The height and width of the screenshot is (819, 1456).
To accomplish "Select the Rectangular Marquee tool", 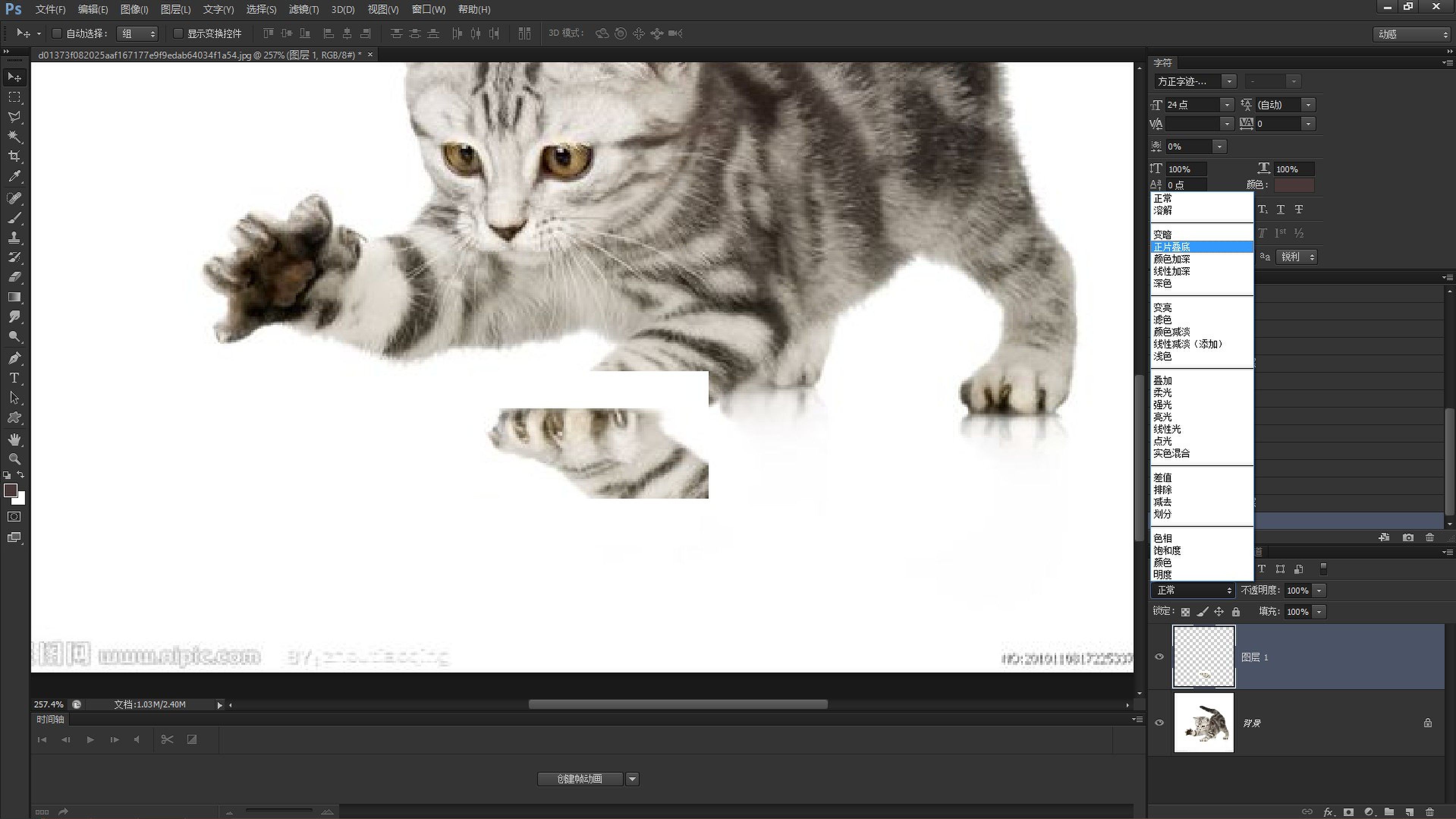I will pyautogui.click(x=15, y=97).
